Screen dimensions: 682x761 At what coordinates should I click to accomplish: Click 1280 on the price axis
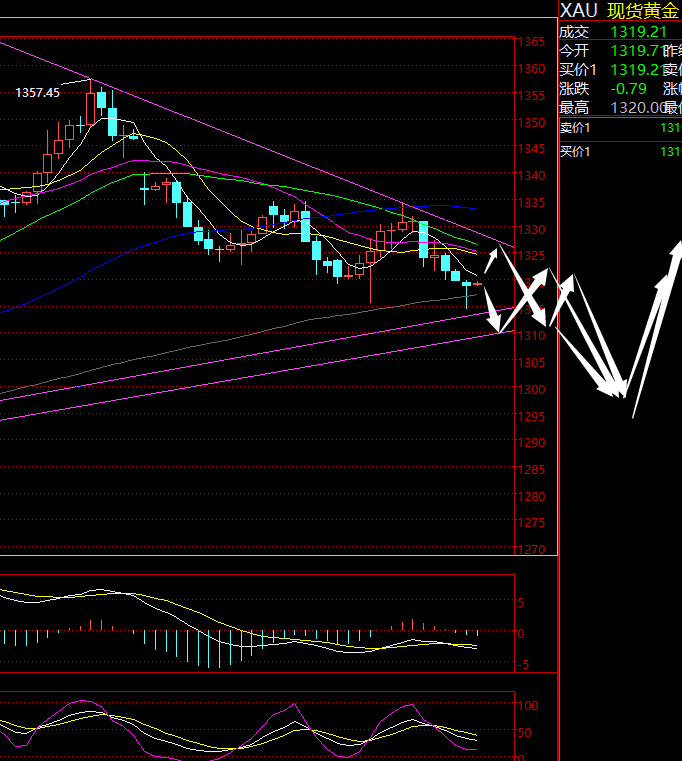point(532,497)
